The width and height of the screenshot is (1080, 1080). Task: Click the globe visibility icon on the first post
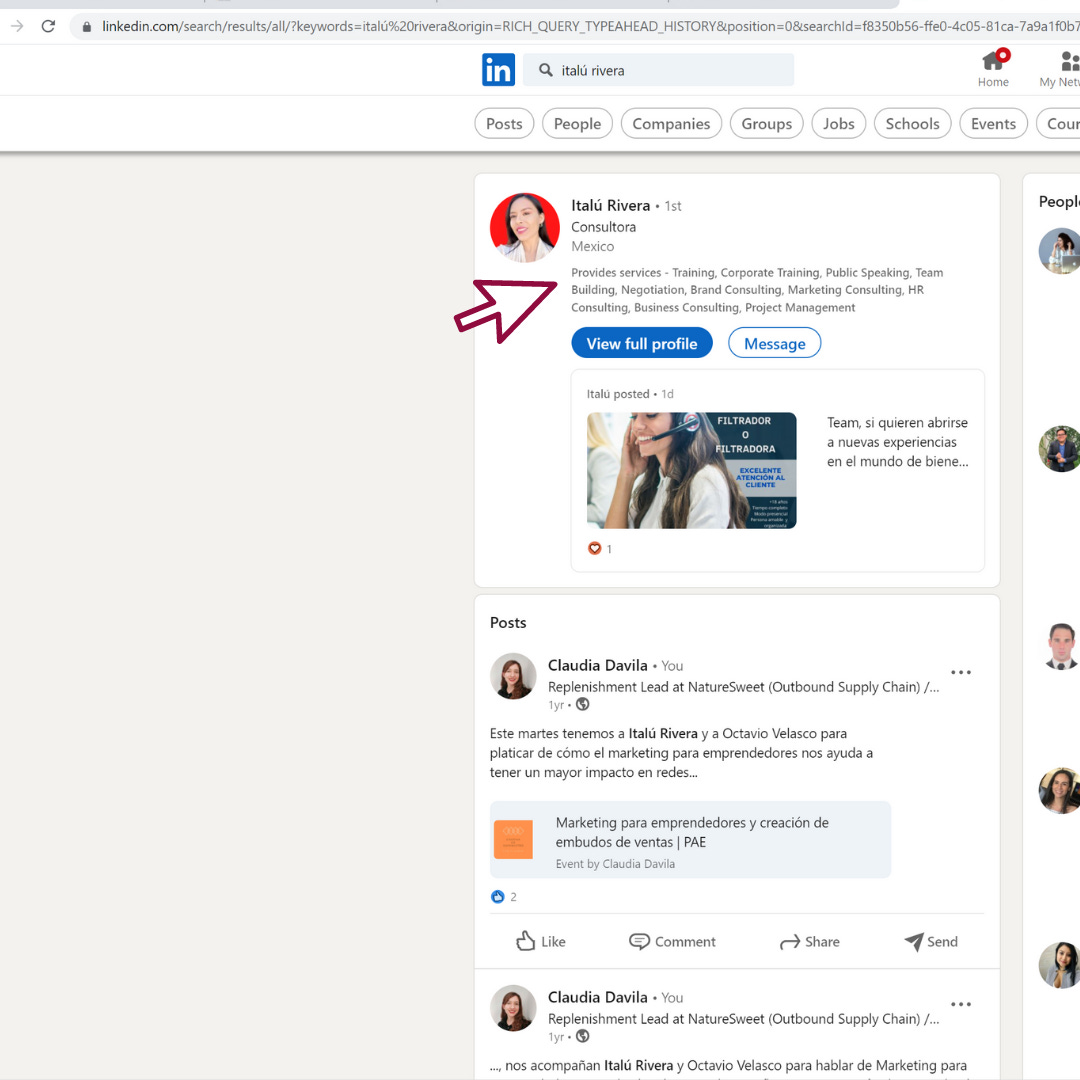tap(583, 704)
